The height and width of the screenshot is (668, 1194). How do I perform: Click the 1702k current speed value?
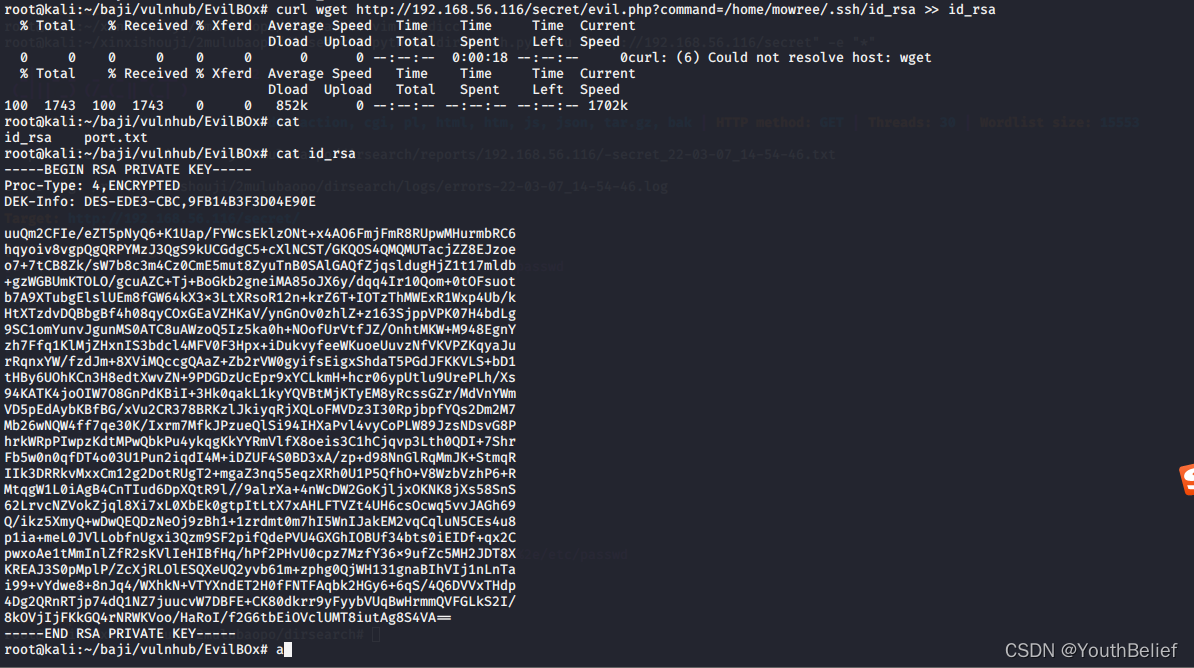click(x=608, y=106)
